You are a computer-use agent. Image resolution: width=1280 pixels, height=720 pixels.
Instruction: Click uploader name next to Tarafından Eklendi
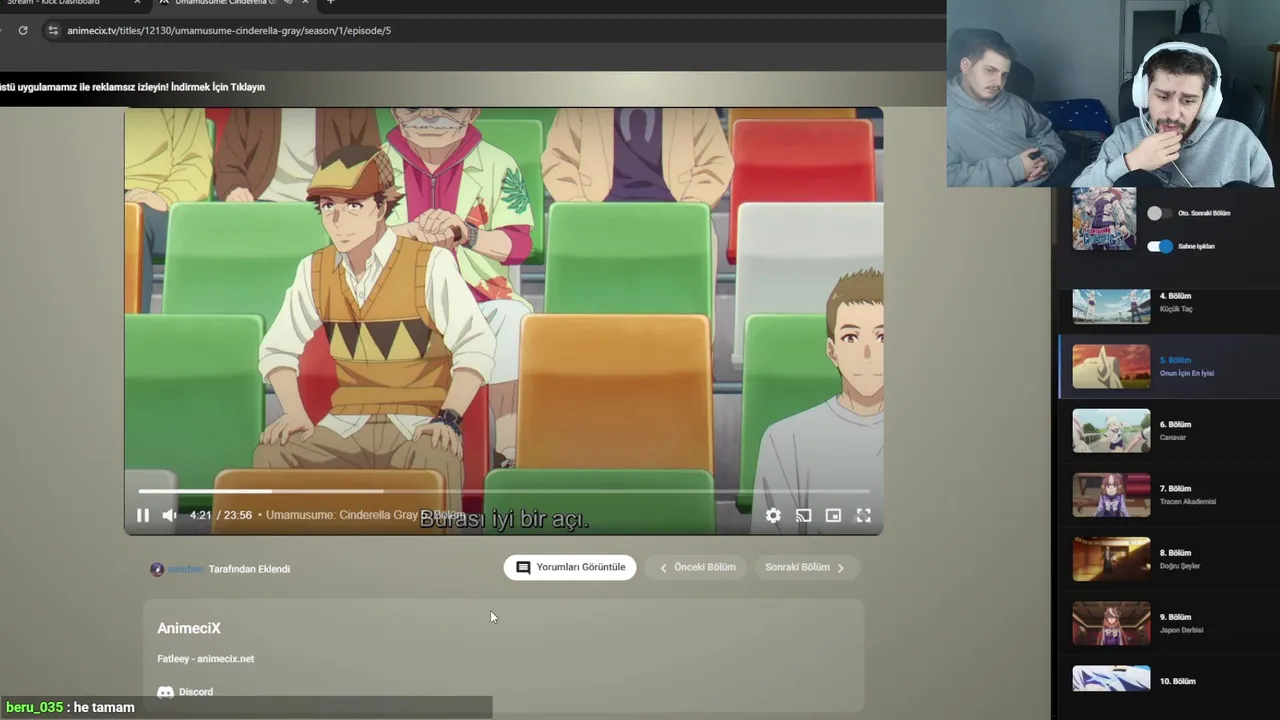(186, 569)
